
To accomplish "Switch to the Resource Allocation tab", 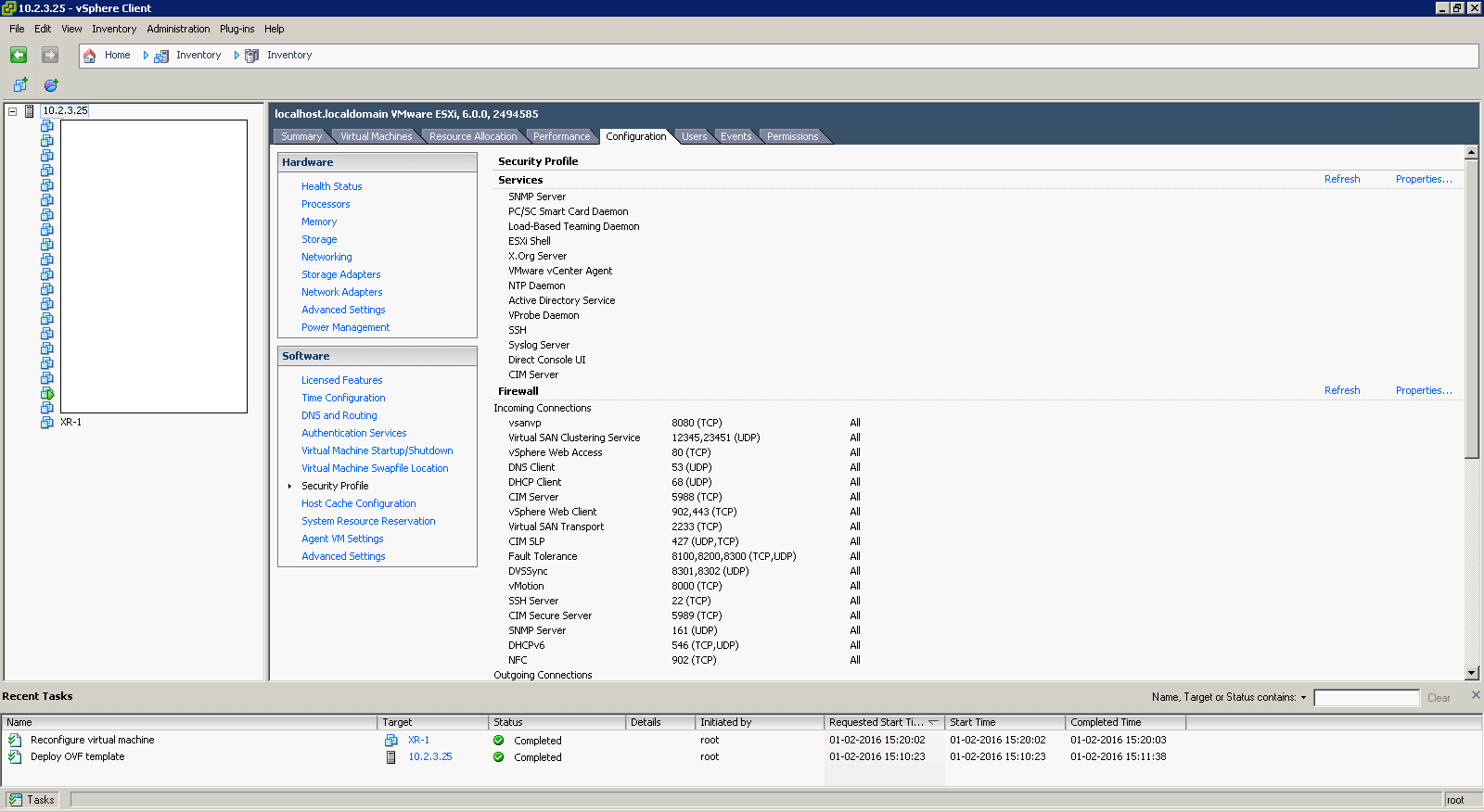I will [x=473, y=136].
